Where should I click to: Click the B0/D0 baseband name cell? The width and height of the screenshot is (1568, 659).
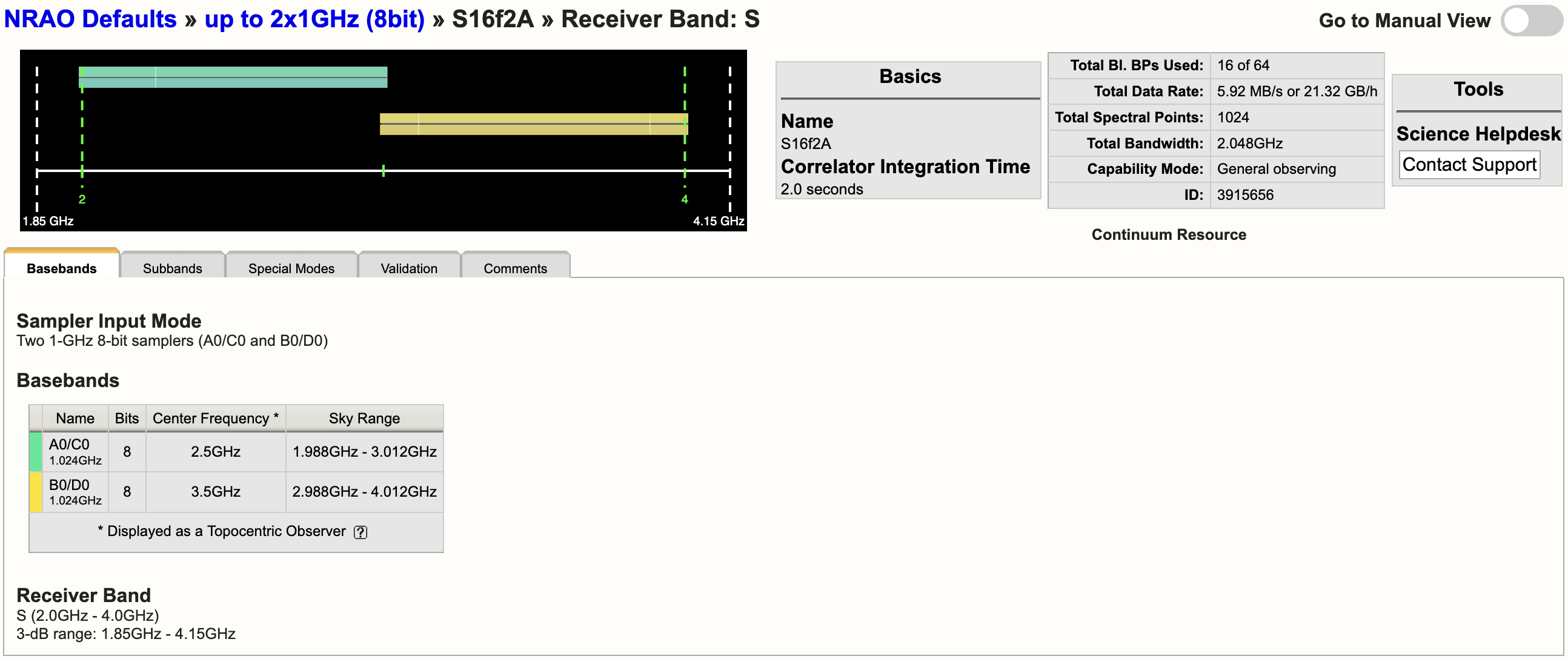click(76, 492)
